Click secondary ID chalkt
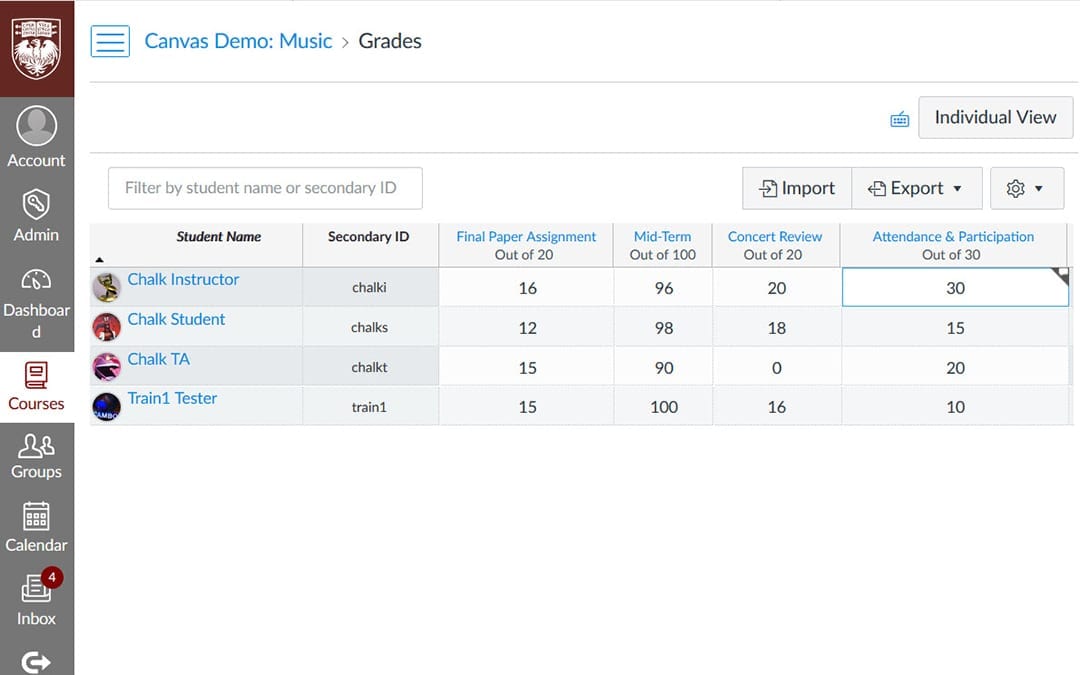The image size is (1080, 675). [x=369, y=367]
